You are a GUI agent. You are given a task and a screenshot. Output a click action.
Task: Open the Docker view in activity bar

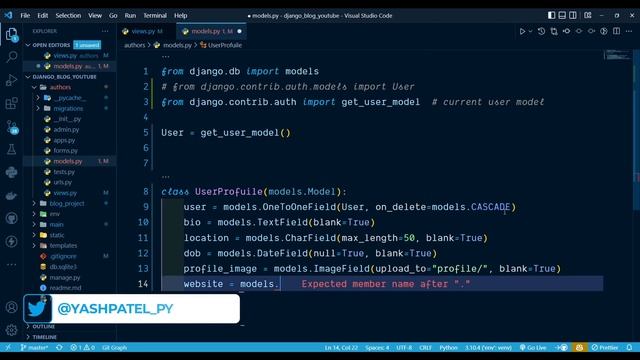tap(11, 196)
